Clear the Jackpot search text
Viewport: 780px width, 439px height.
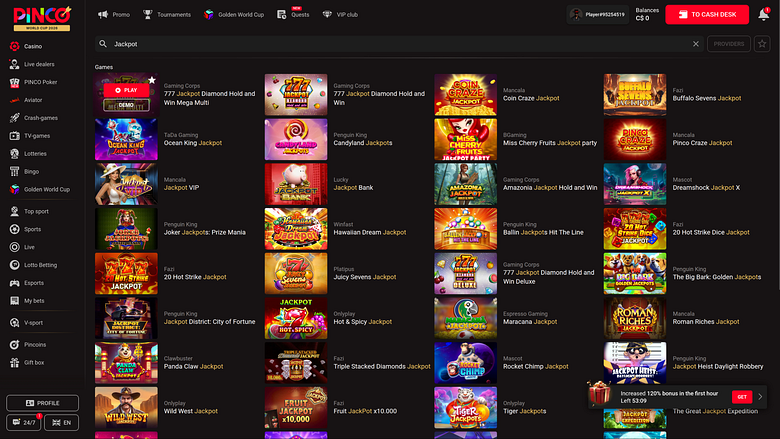[695, 44]
